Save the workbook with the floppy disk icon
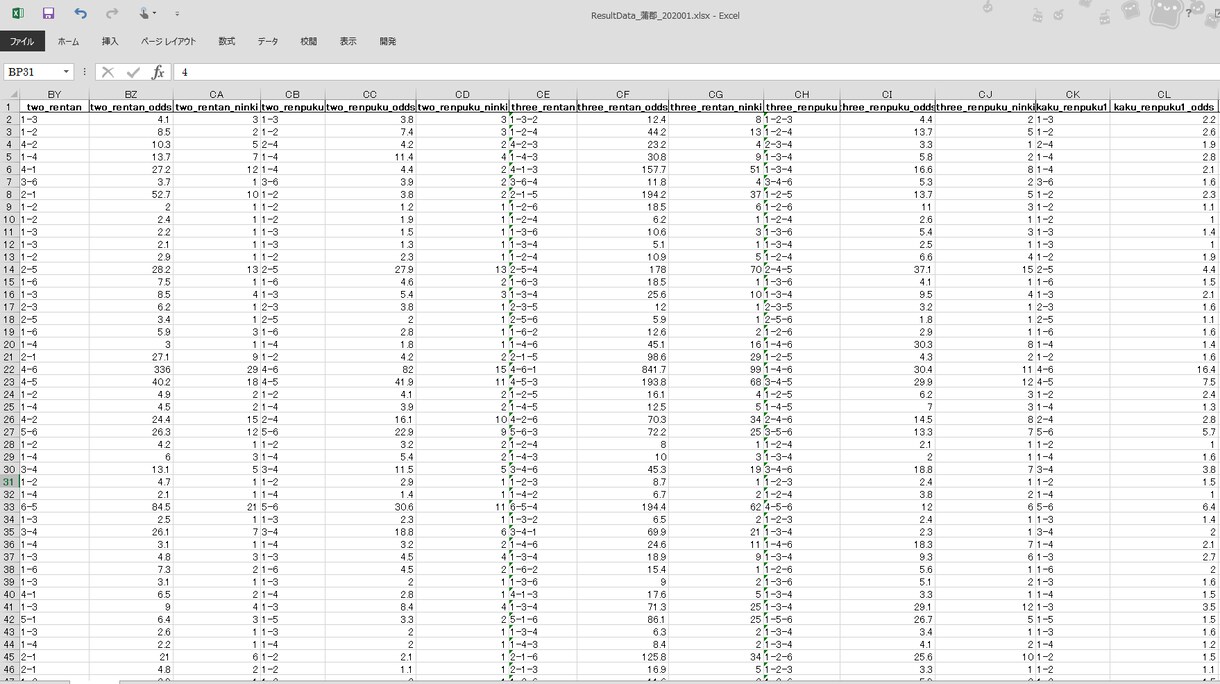Image resolution: width=1220 pixels, height=684 pixels. click(49, 13)
